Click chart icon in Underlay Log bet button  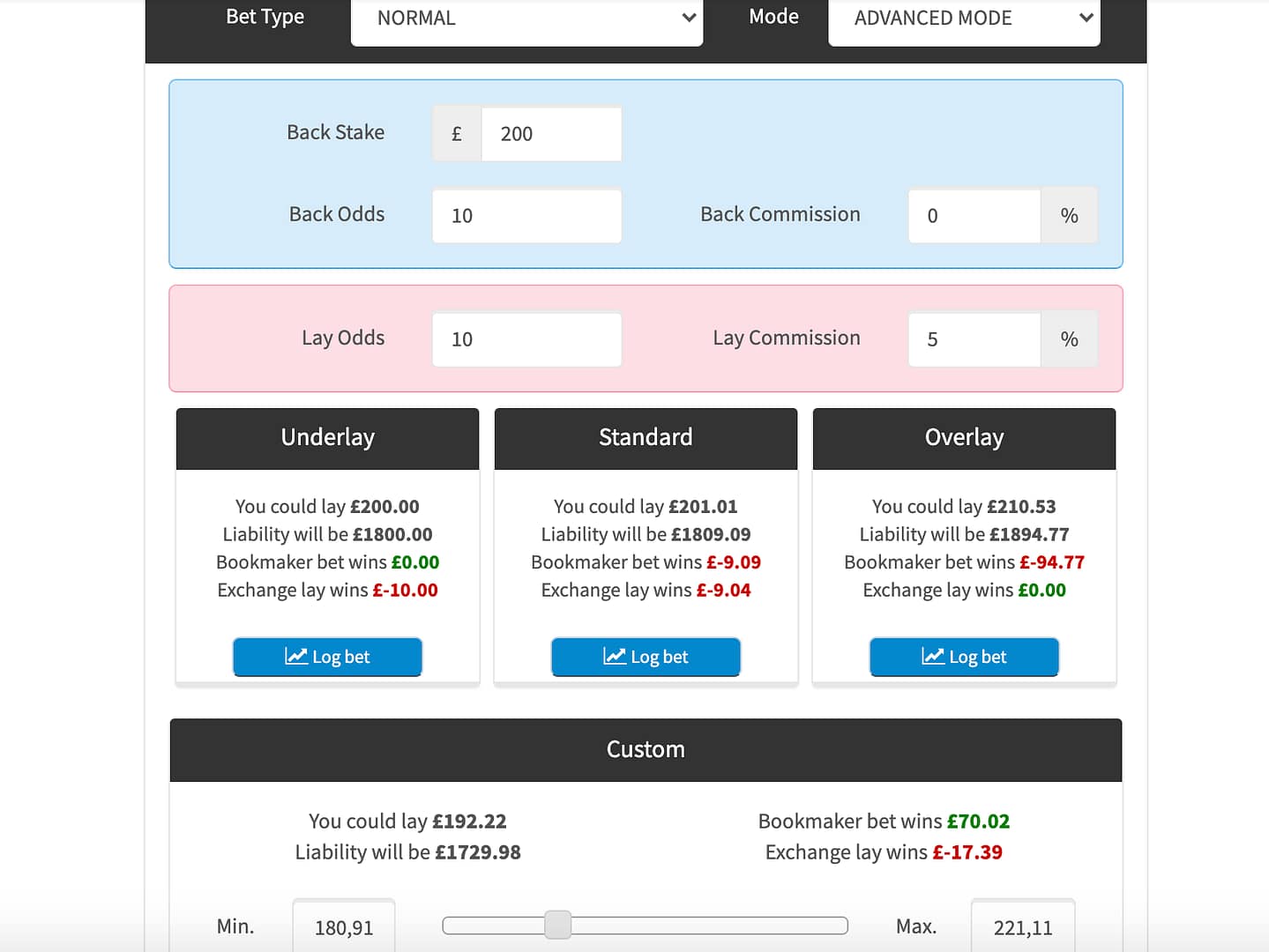pyautogui.click(x=295, y=657)
